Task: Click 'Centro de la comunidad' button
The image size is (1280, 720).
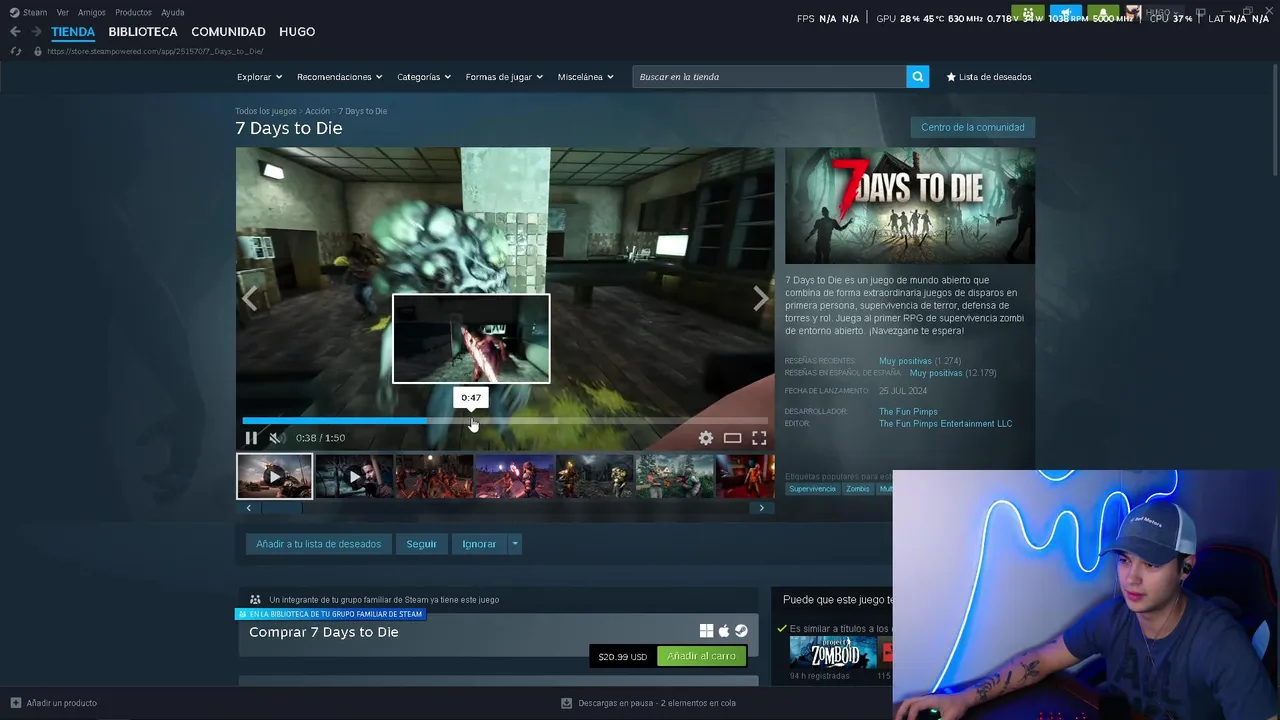Action: point(972,127)
